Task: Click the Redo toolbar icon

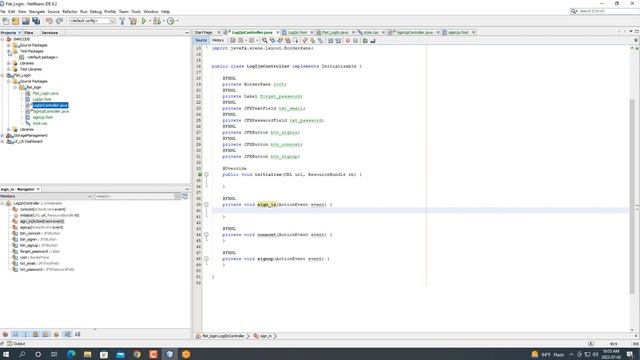Action: (59, 21)
